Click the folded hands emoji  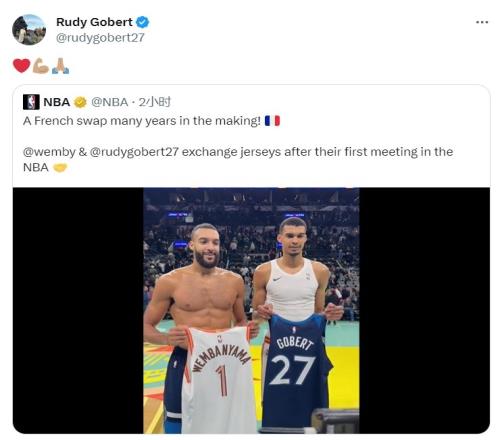[x=60, y=66]
